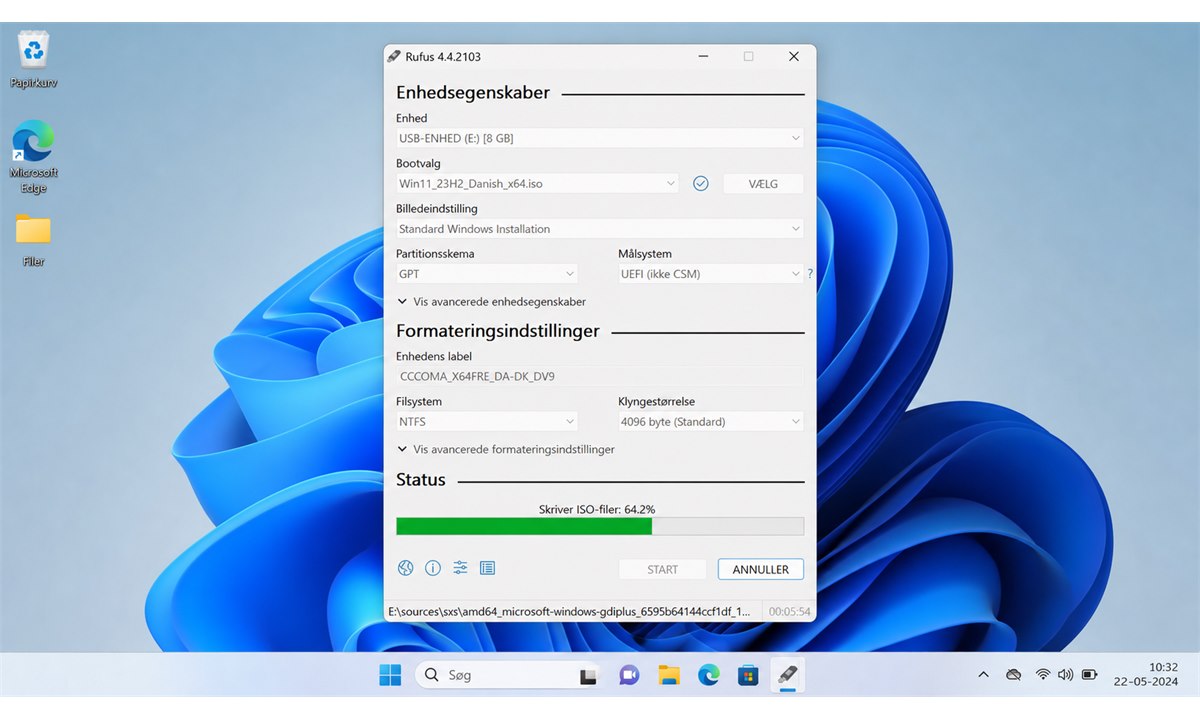Click the elapsed time 00:05:54

click(x=789, y=611)
